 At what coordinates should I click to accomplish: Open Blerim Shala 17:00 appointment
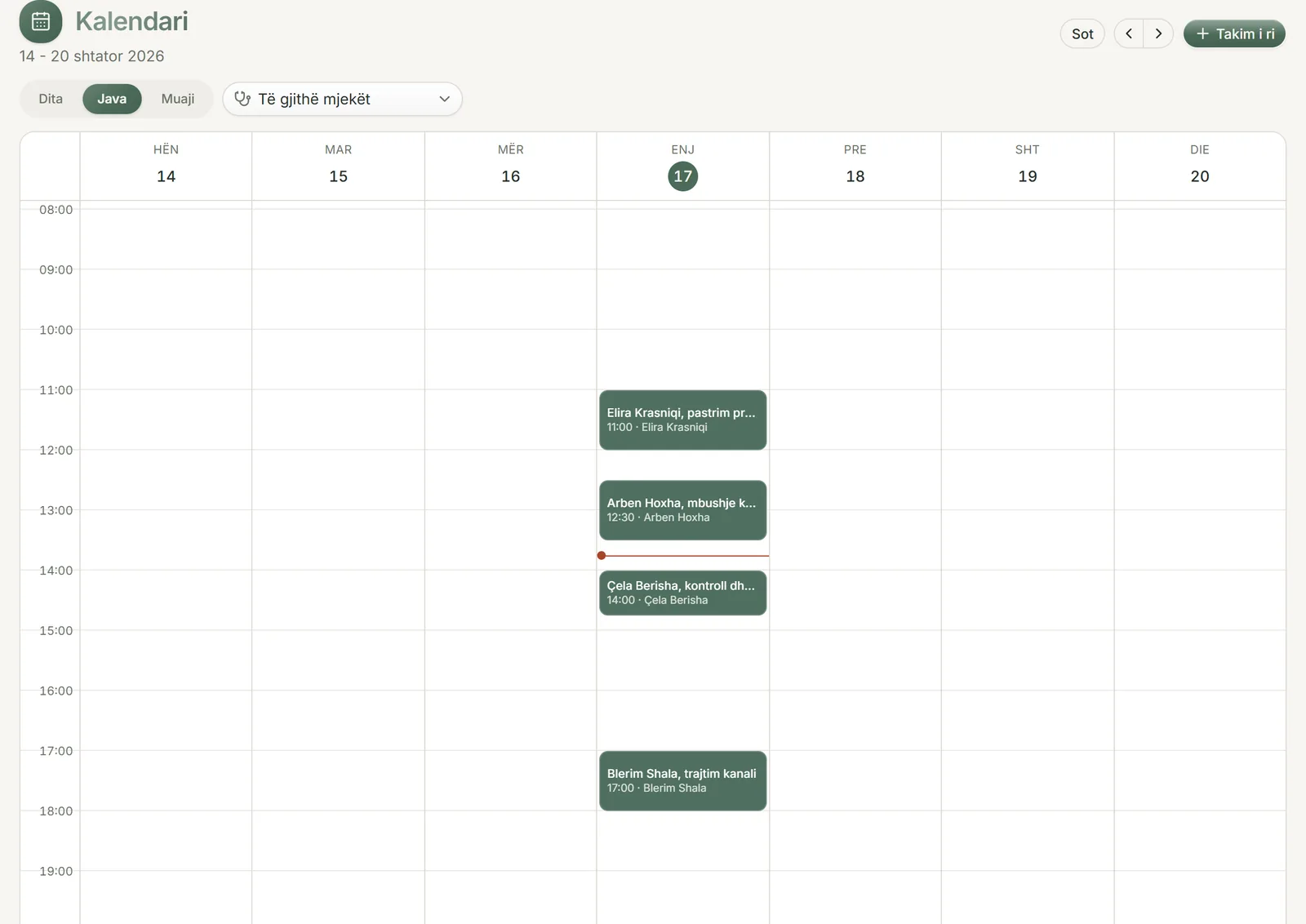pyautogui.click(x=682, y=780)
